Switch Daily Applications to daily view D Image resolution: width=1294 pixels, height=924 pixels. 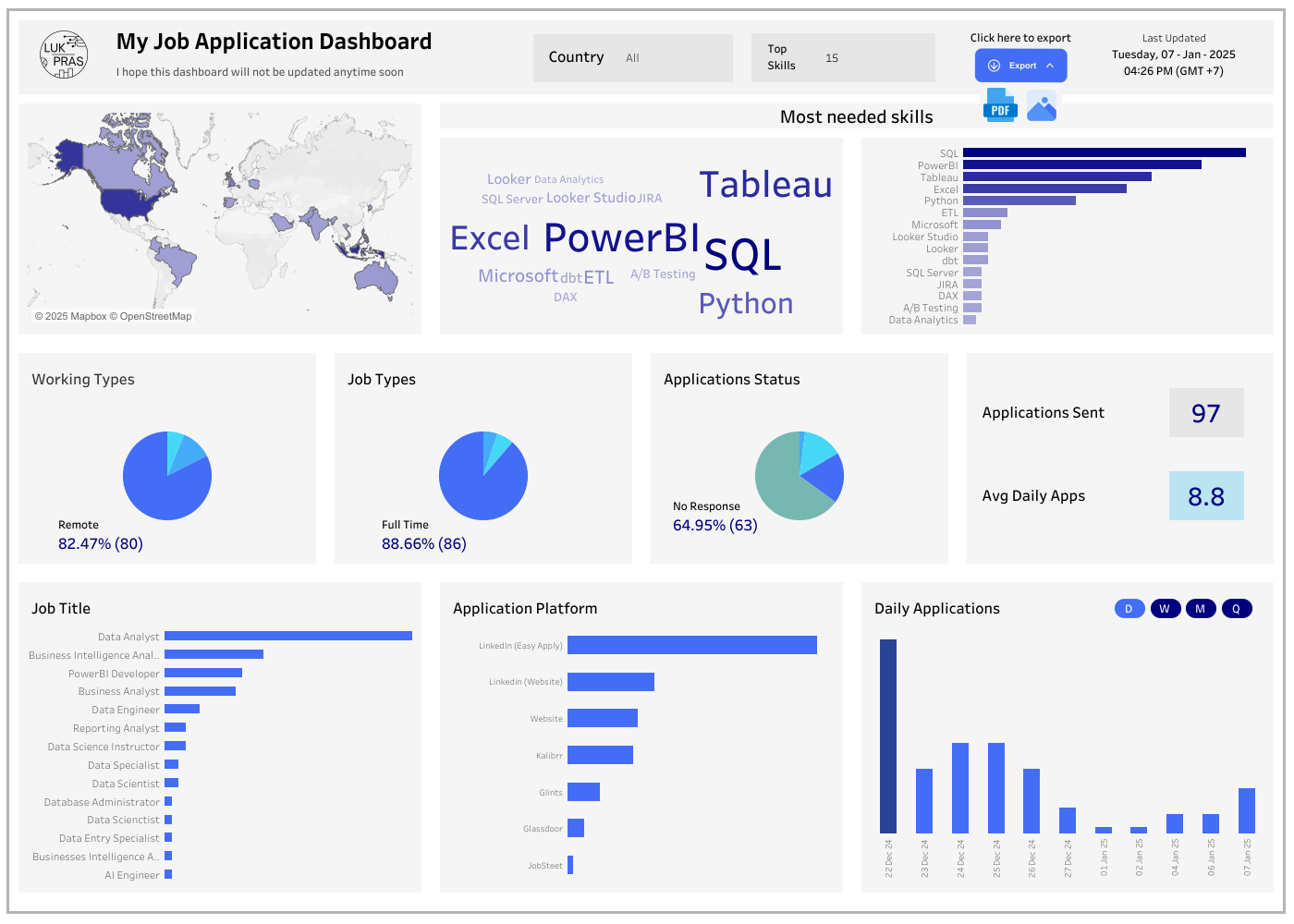point(1129,609)
